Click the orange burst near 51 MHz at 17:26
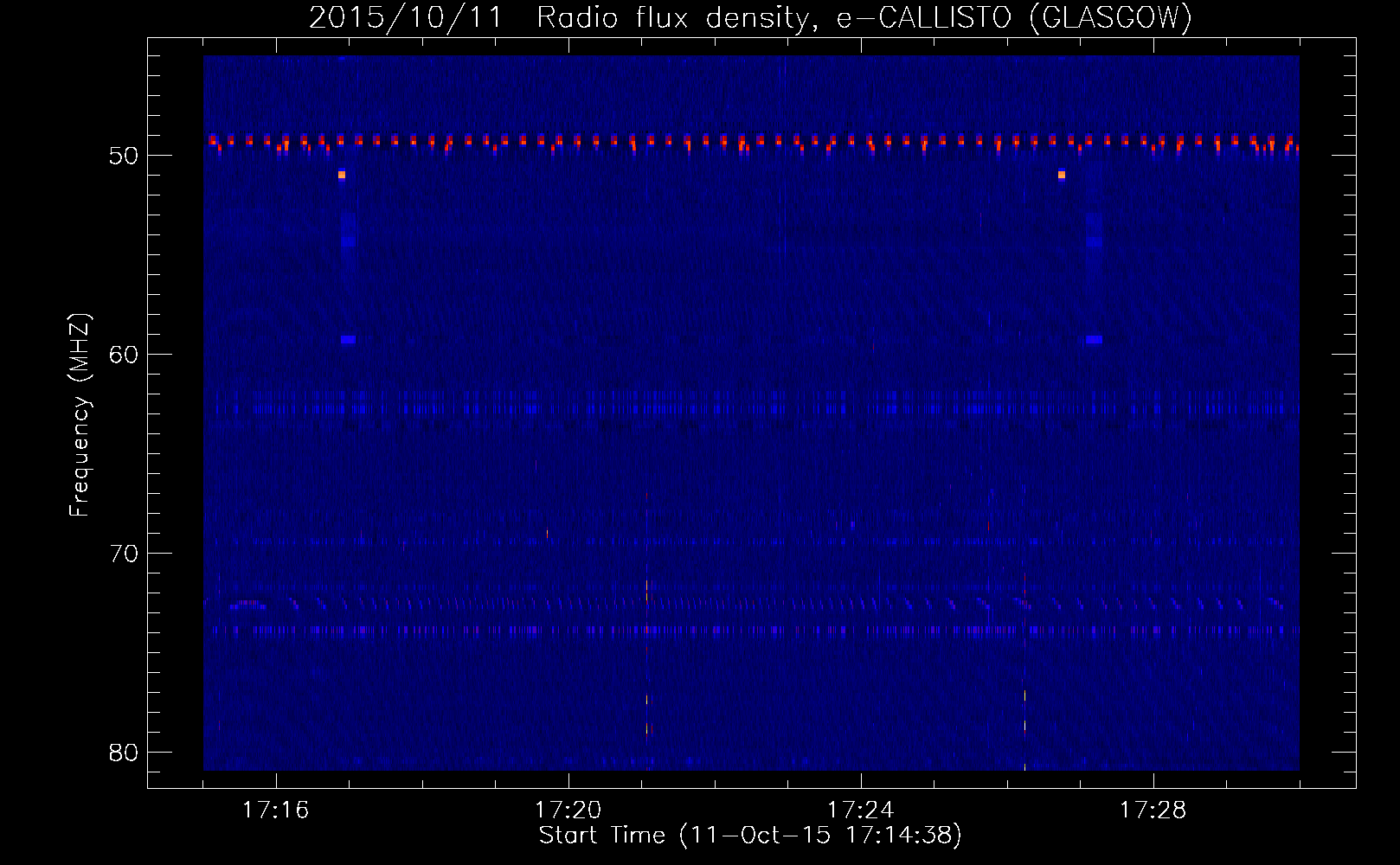This screenshot has width=1400, height=865. 1062,175
